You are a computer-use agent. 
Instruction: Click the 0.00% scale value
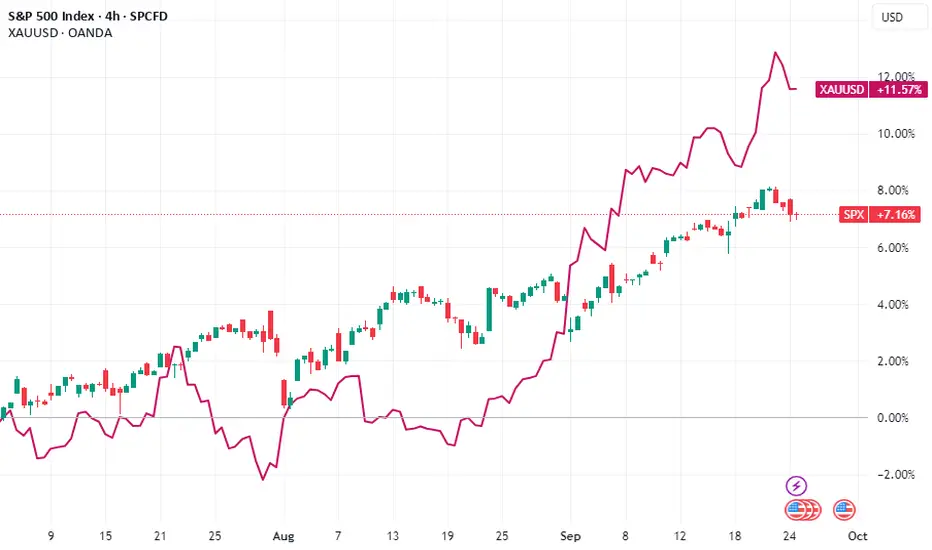[x=893, y=418]
